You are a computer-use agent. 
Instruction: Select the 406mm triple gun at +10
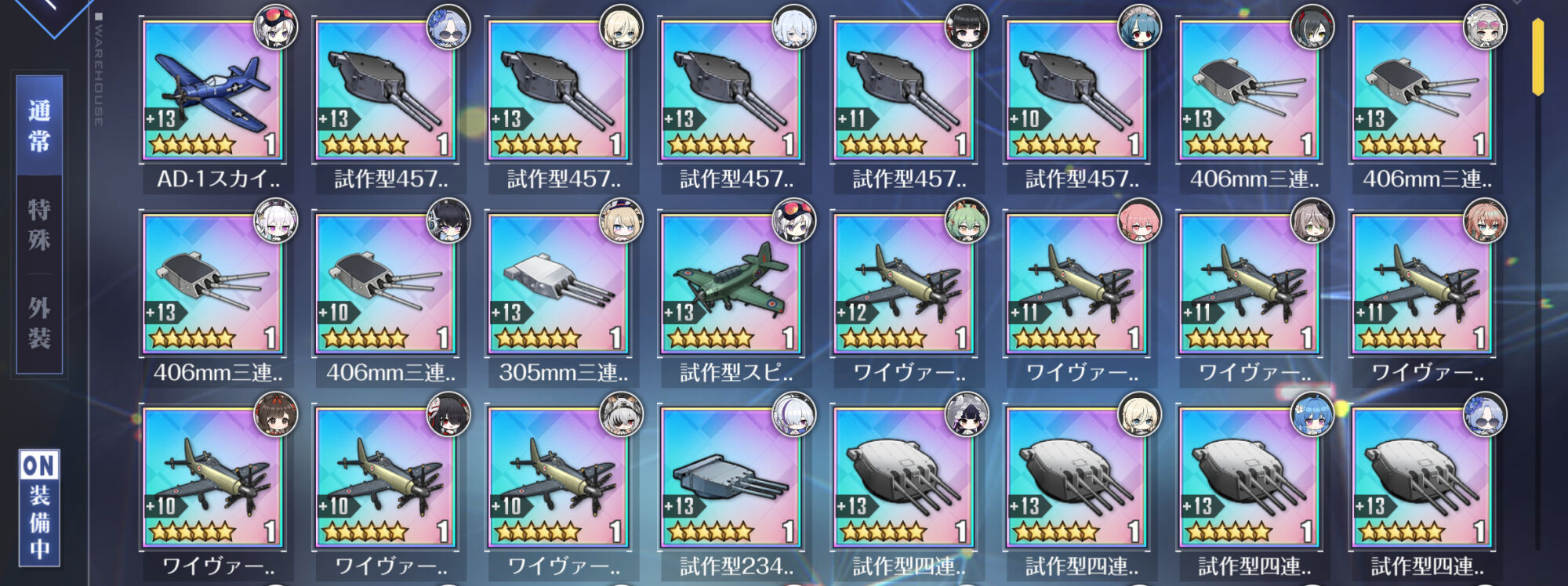tap(384, 284)
